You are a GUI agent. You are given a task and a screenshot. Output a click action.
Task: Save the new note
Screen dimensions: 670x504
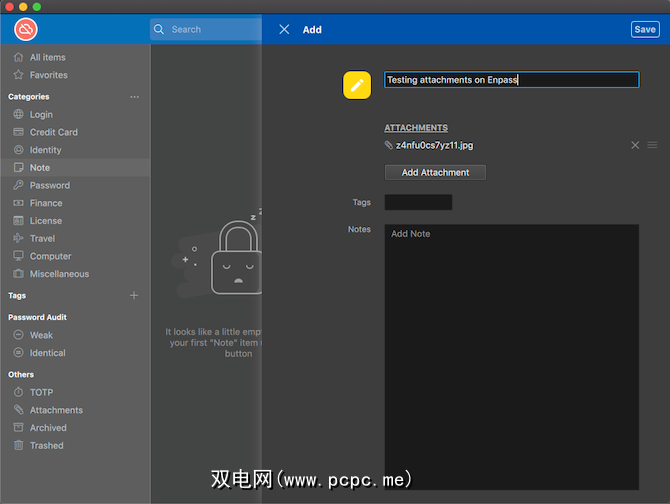[x=645, y=29]
